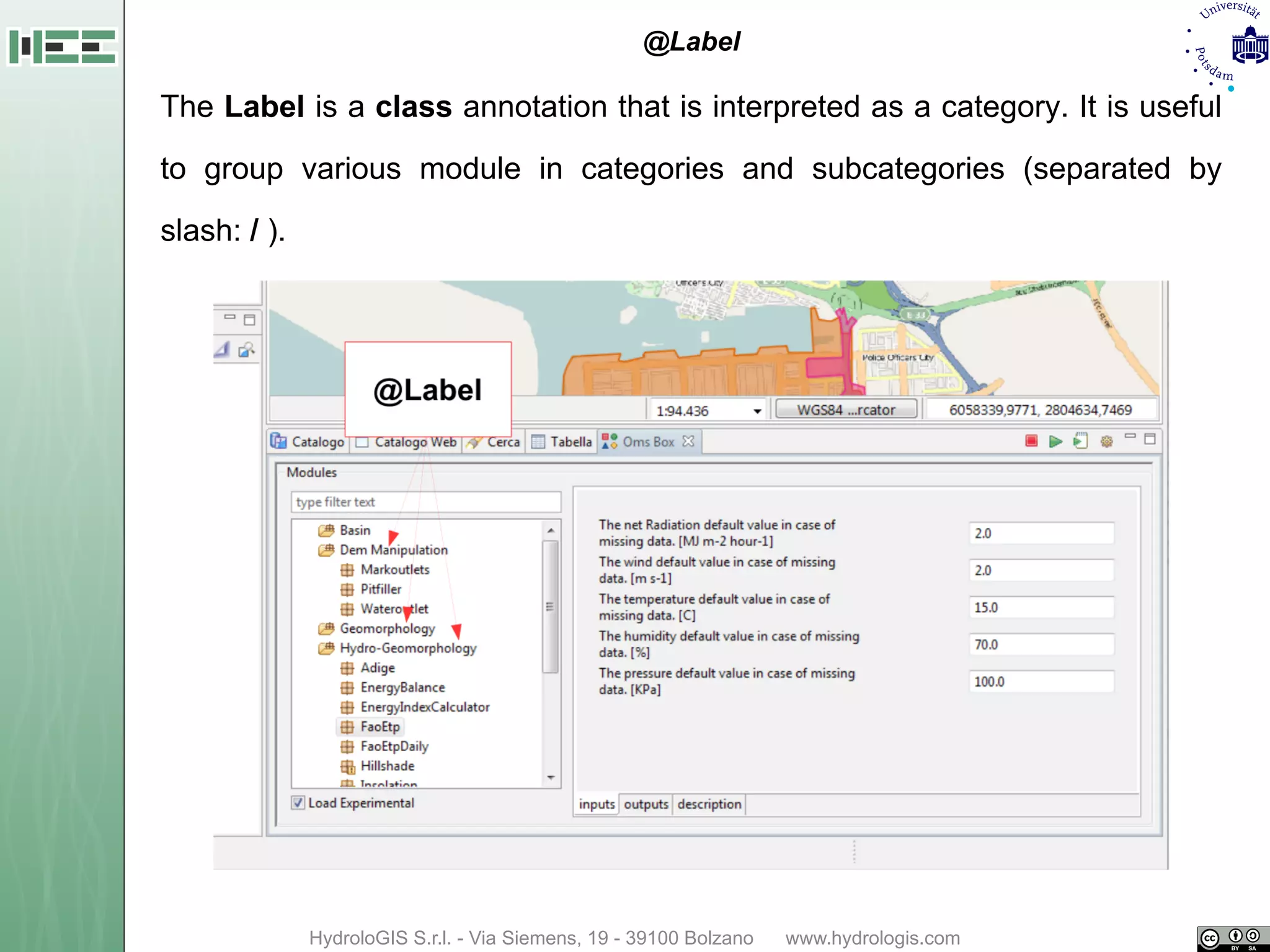
Task: Click the humidity value field 70.0
Action: [1041, 645]
